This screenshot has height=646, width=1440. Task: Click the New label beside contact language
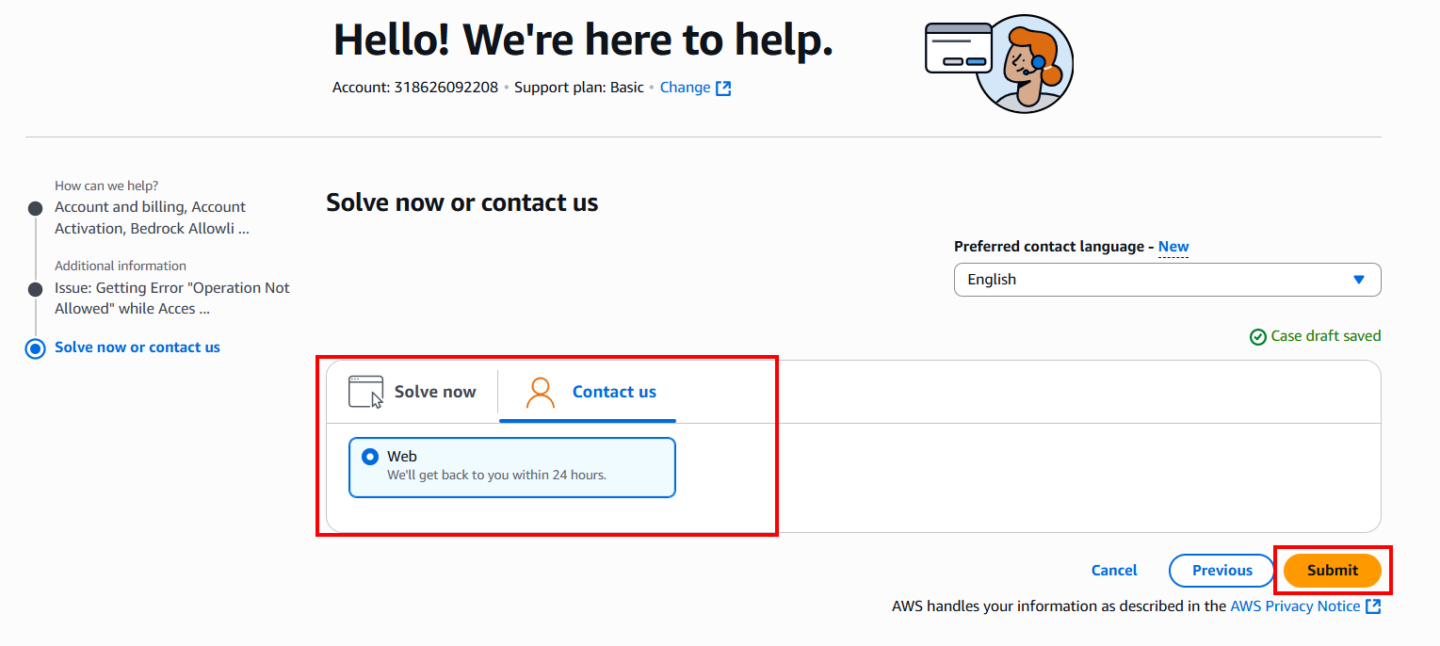(x=1173, y=246)
